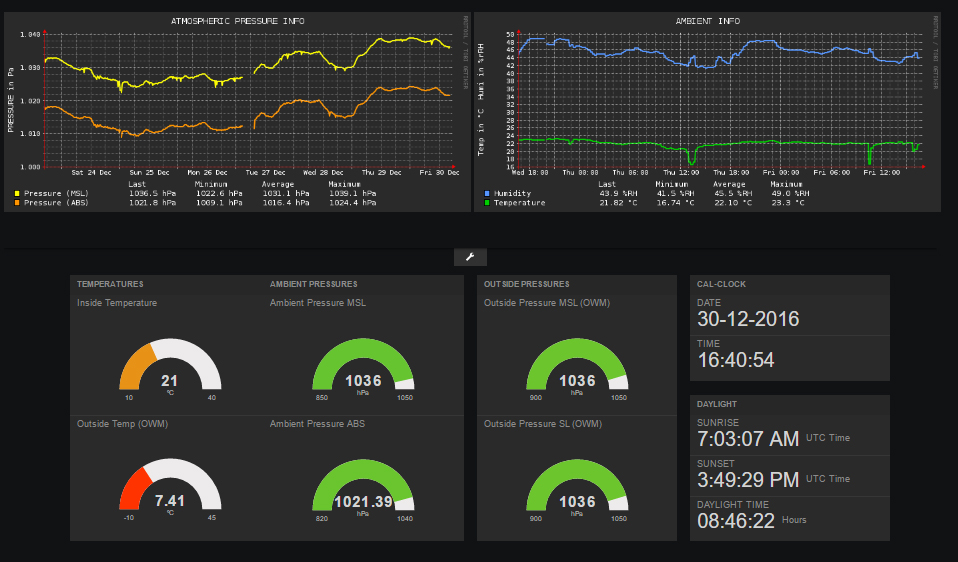
Task: Select the Outside Temp (OWM) gauge showing 7.41
Action: 170,489
